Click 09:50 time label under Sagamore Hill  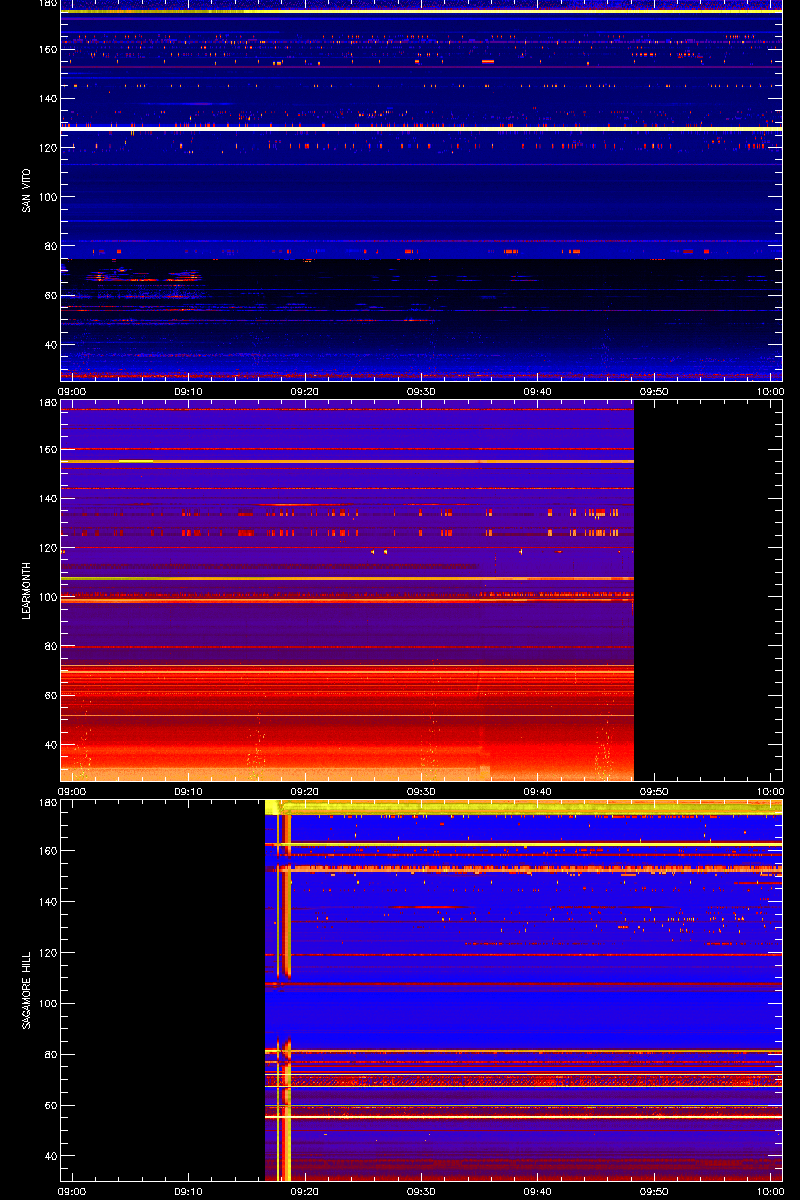(x=654, y=1192)
